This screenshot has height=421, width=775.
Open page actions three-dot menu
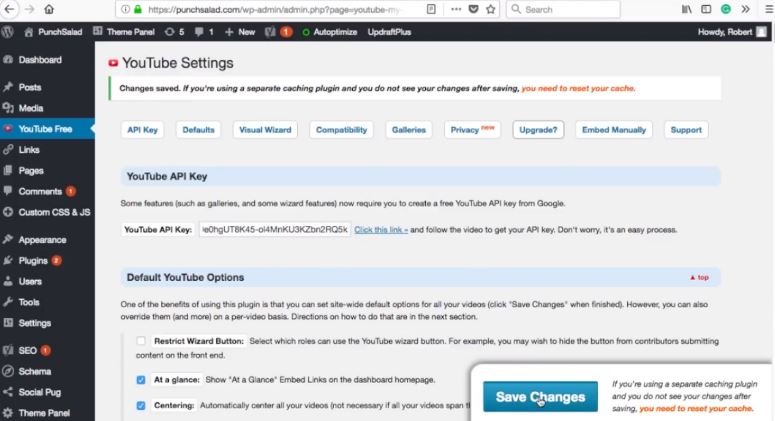point(456,9)
